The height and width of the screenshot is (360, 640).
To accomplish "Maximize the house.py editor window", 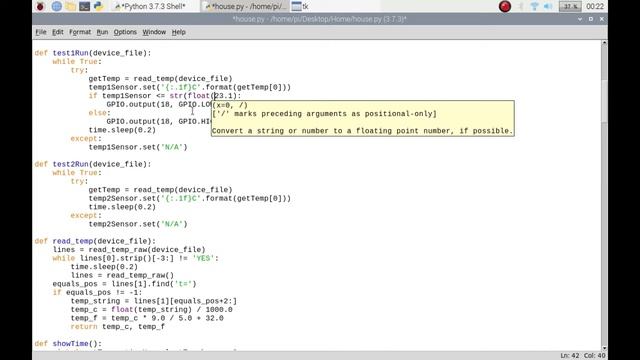I will pyautogui.click(x=591, y=19).
